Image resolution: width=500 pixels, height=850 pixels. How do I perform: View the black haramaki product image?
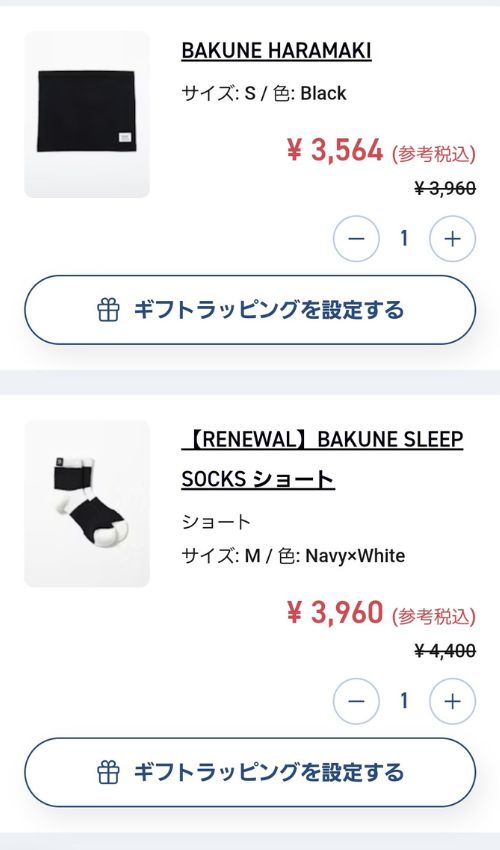pyautogui.click(x=87, y=114)
